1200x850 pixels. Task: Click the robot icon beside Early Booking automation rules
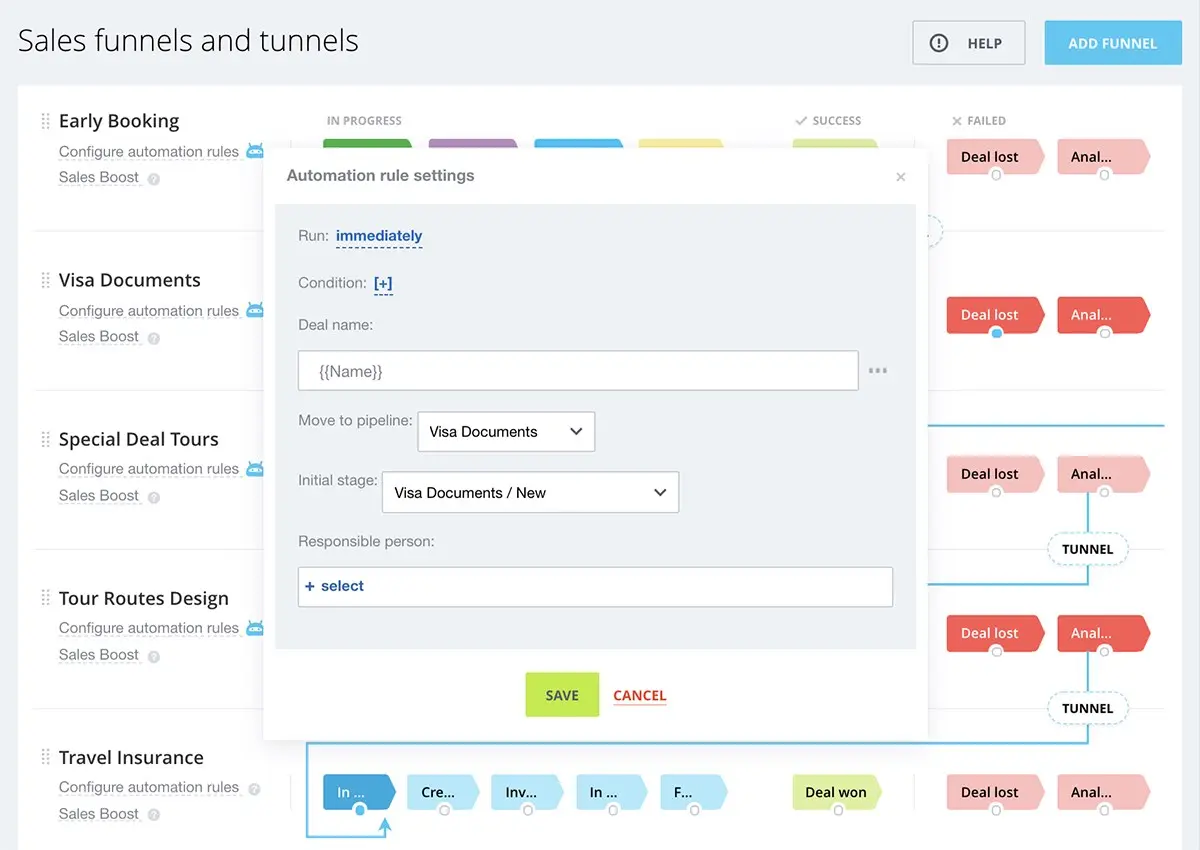(255, 151)
